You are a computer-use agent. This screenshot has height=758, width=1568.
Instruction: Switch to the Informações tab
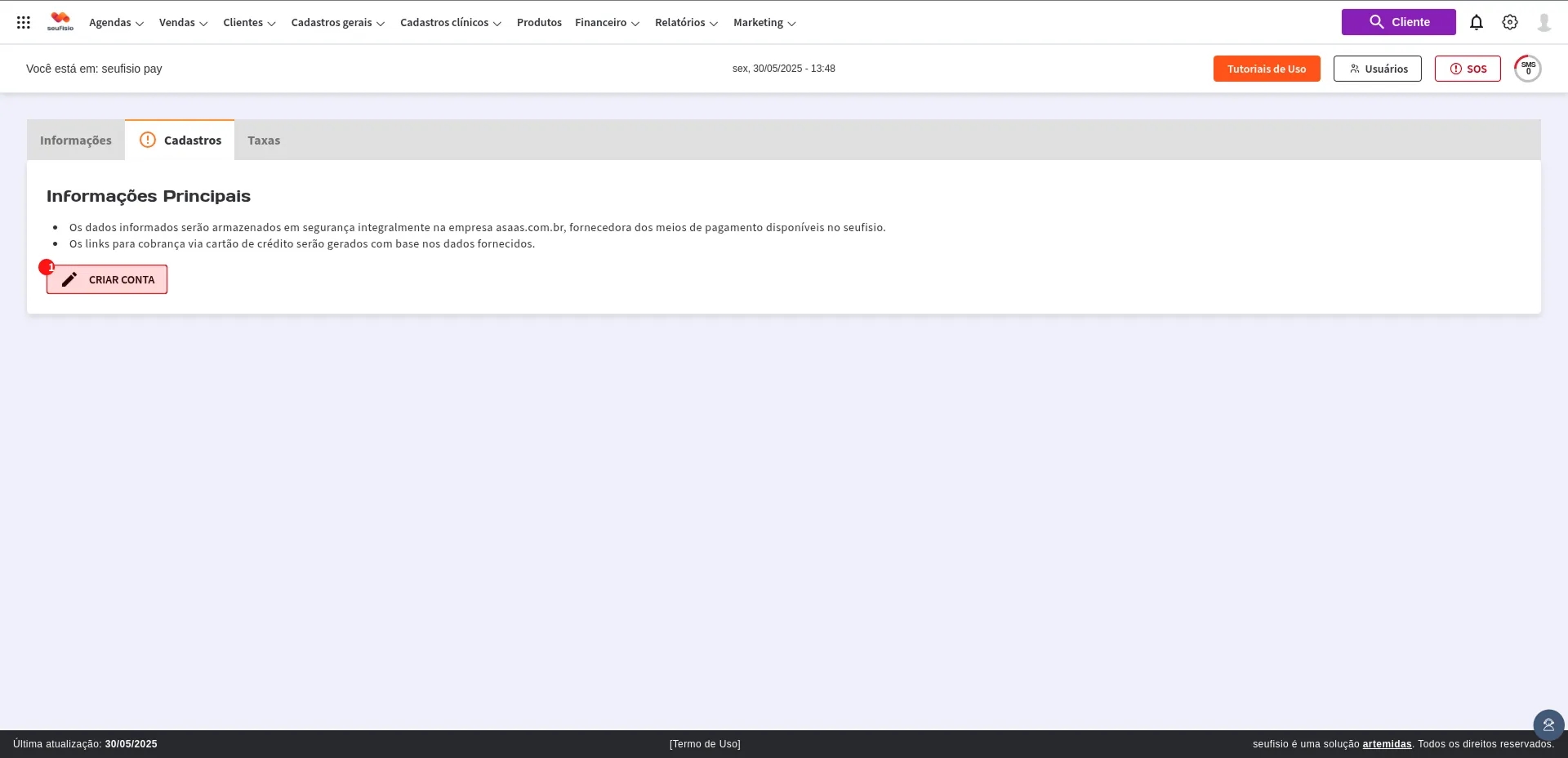[76, 140]
